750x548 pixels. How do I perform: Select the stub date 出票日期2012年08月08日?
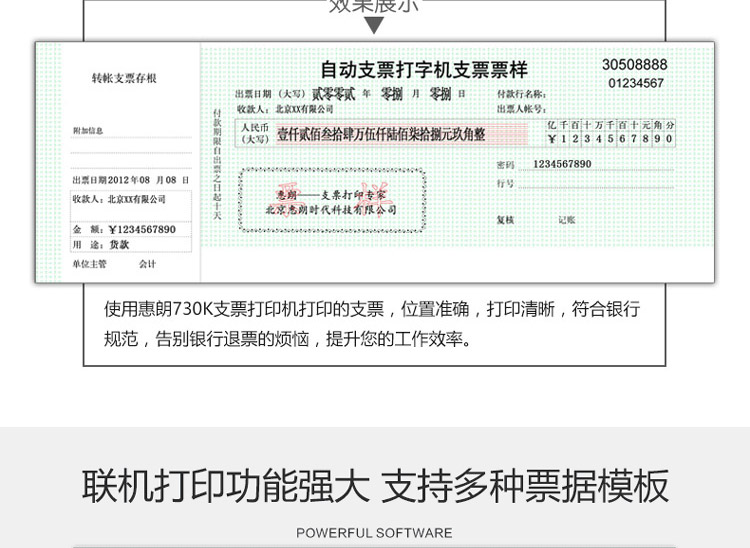click(x=131, y=180)
